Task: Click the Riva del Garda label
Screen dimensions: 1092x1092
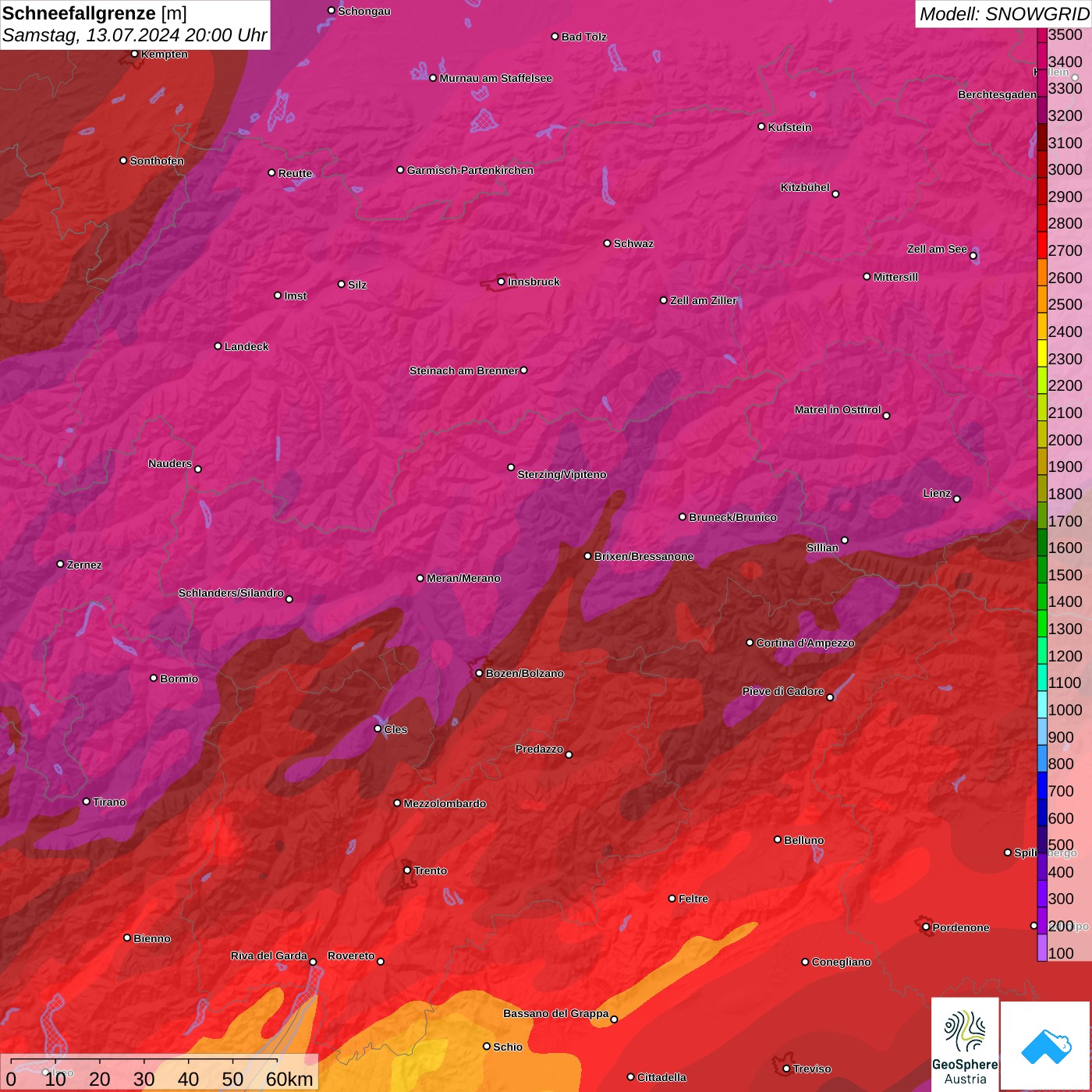Action: pos(269,955)
